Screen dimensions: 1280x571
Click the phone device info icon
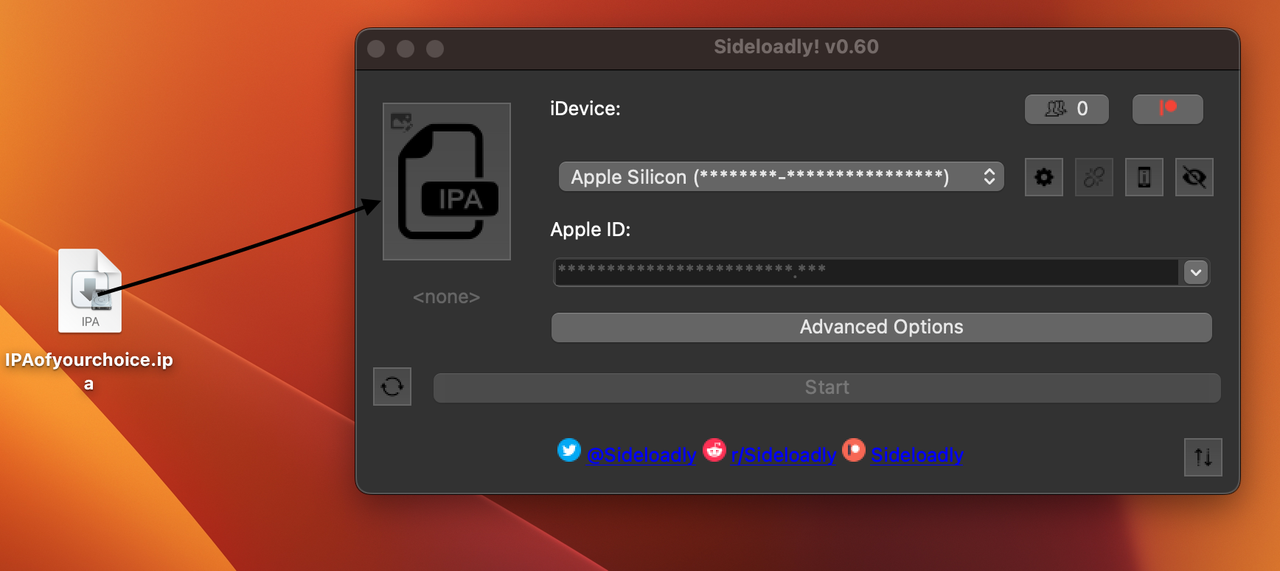click(x=1144, y=177)
